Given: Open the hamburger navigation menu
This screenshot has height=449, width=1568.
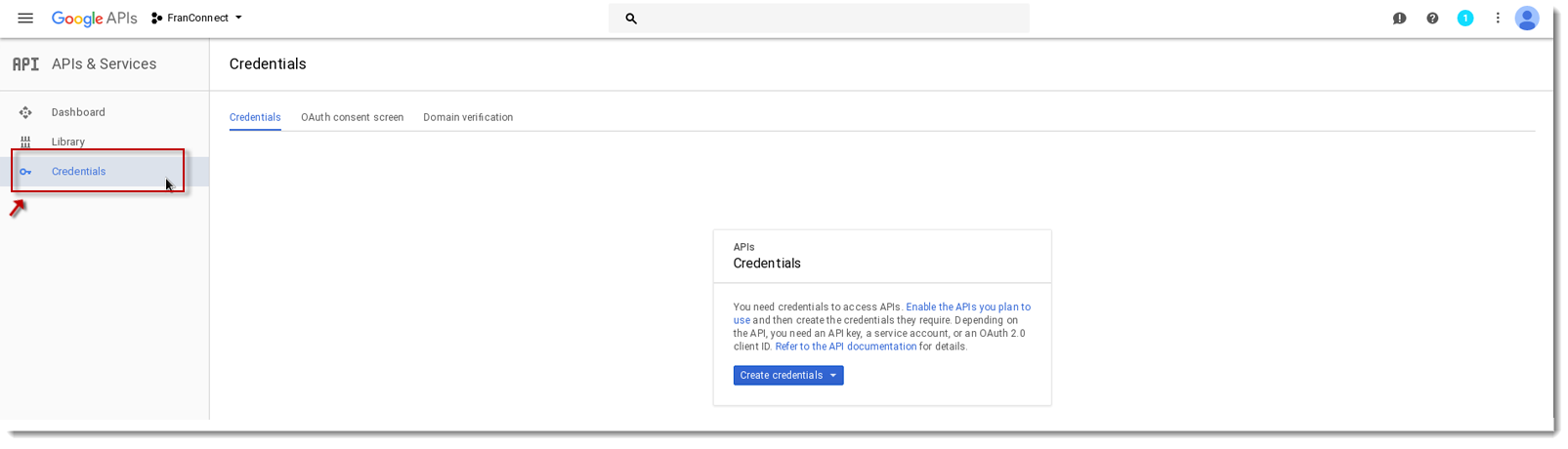Looking at the screenshot, I should coord(25,19).
